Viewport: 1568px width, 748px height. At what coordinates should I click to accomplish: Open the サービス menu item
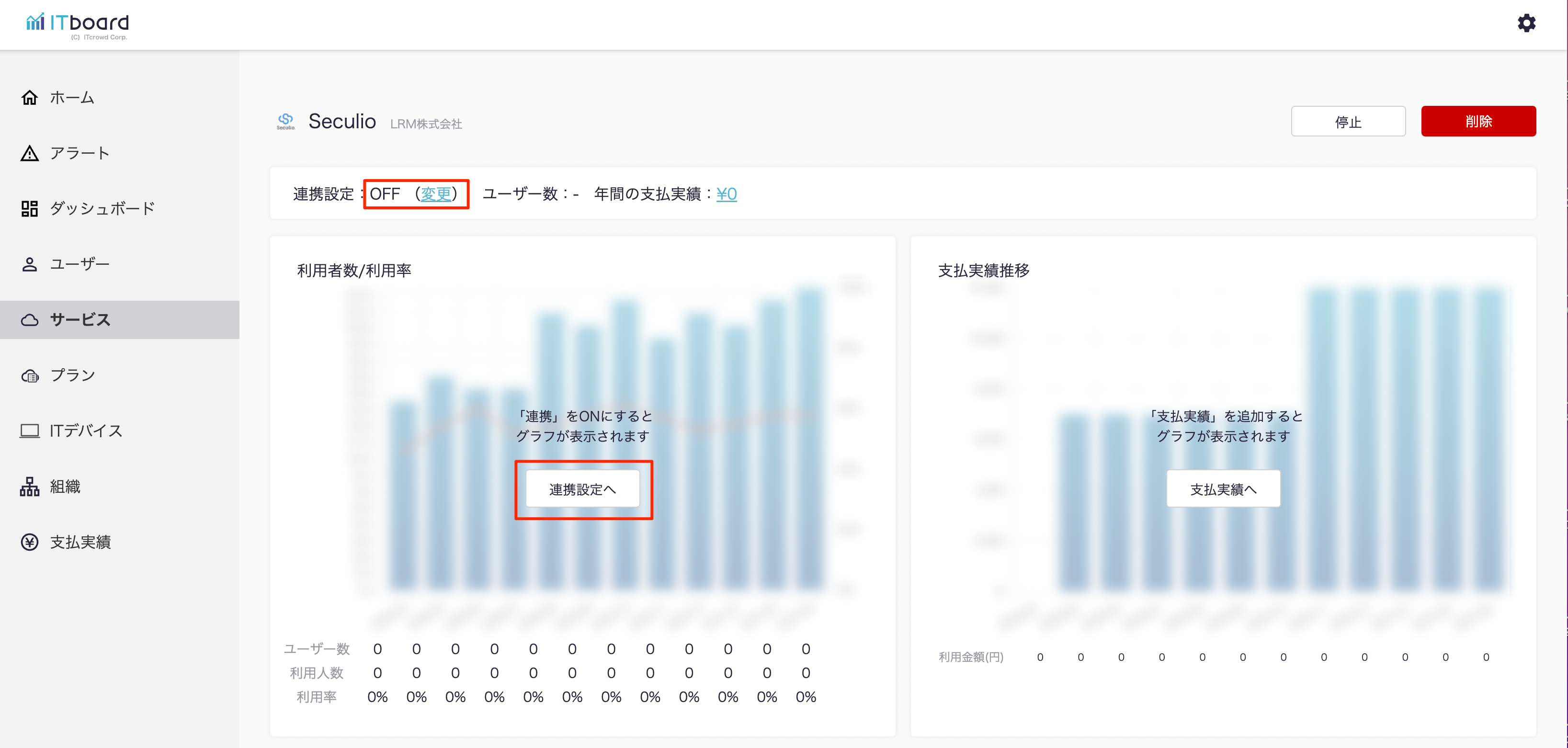coord(80,319)
